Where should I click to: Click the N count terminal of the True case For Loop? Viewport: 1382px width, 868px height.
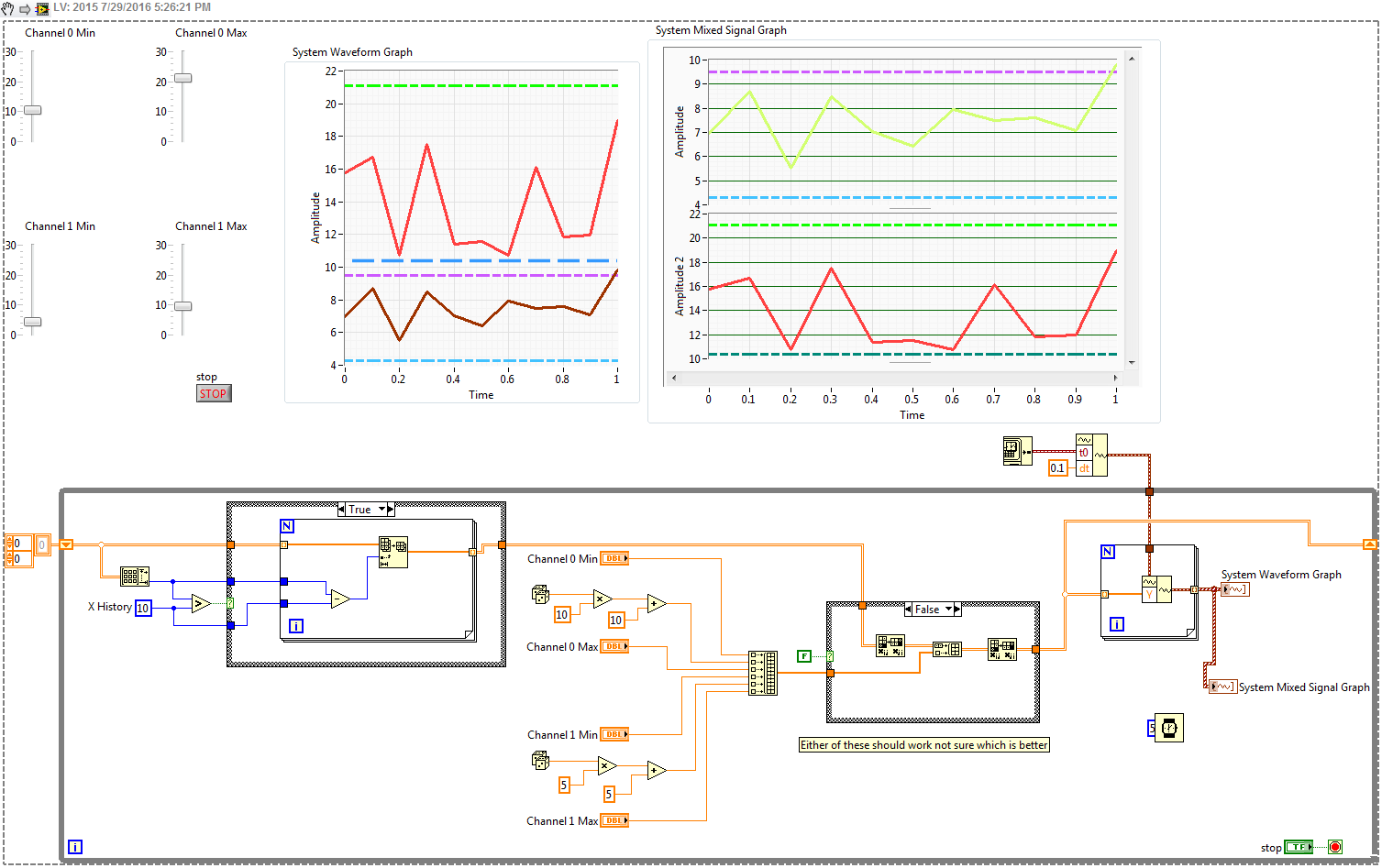287,526
